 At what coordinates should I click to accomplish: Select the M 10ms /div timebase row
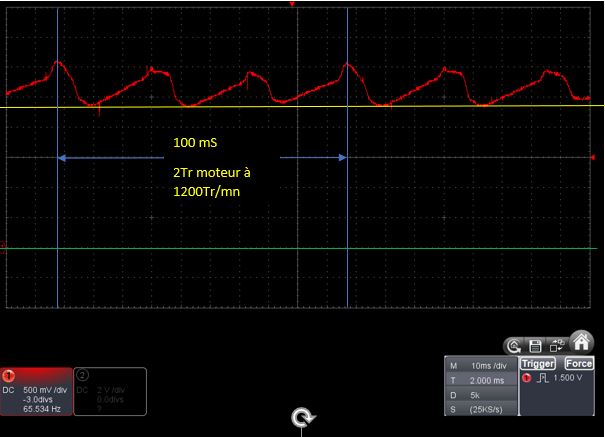(481, 366)
